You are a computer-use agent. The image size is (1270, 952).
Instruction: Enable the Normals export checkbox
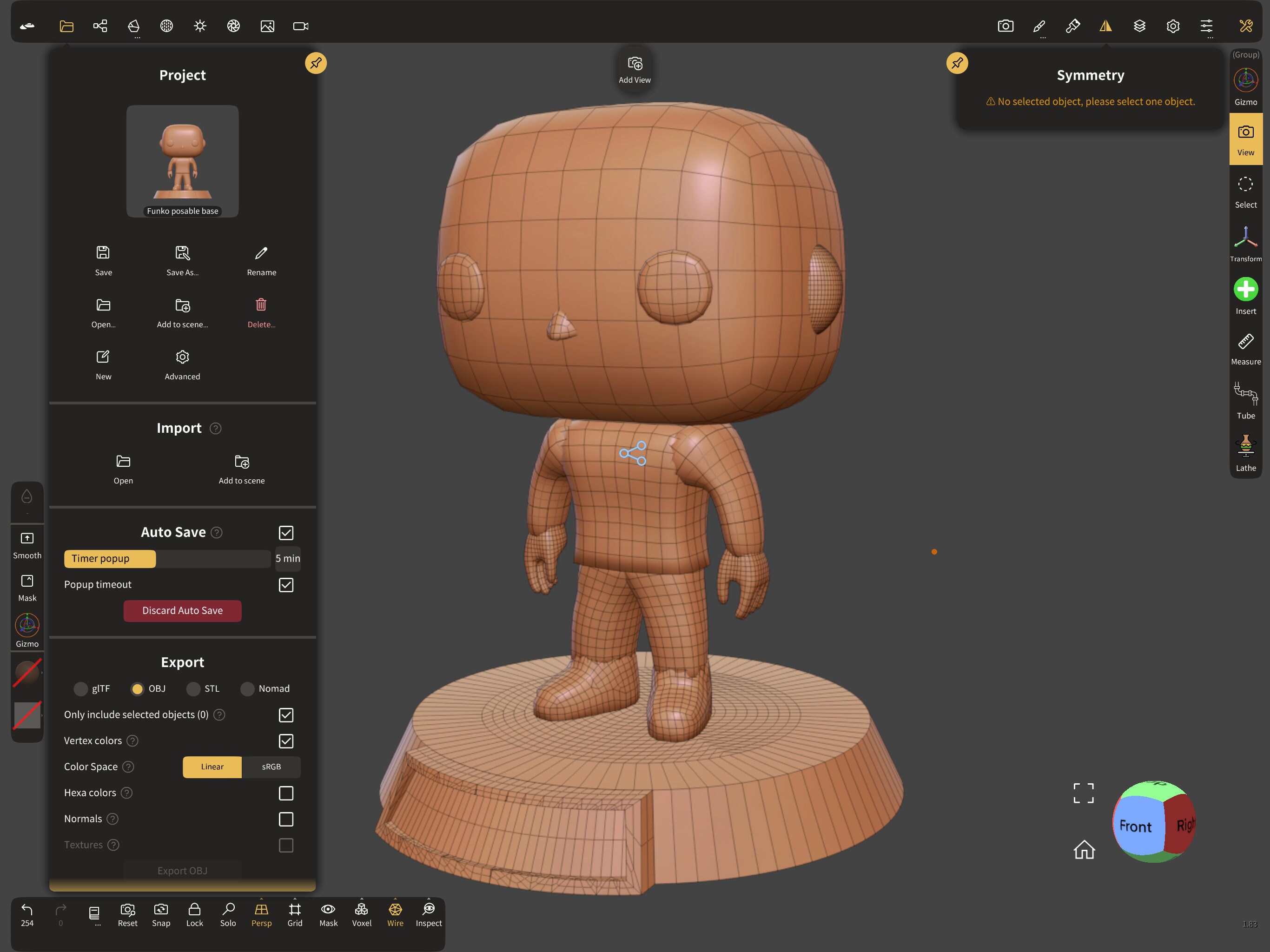click(x=285, y=820)
